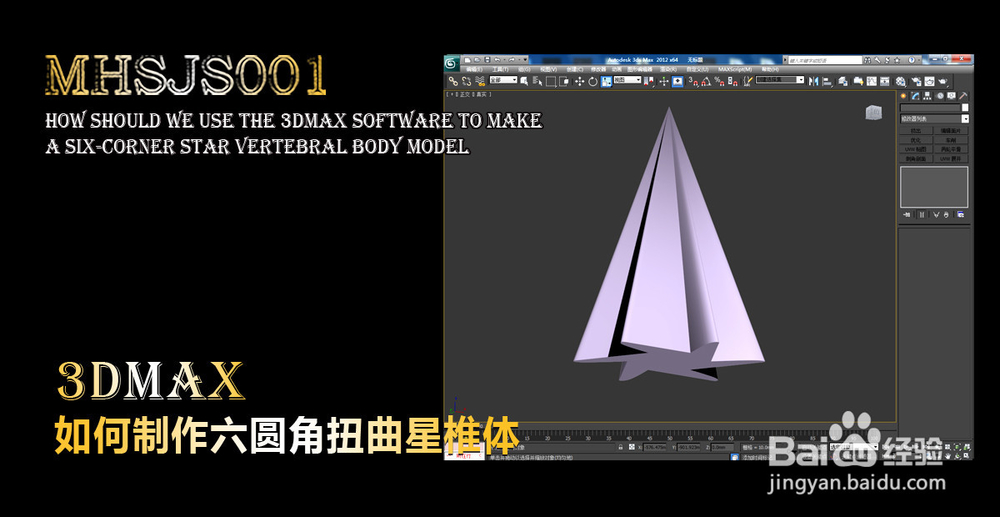Click the Bind to Space Warp tool

coord(480,81)
